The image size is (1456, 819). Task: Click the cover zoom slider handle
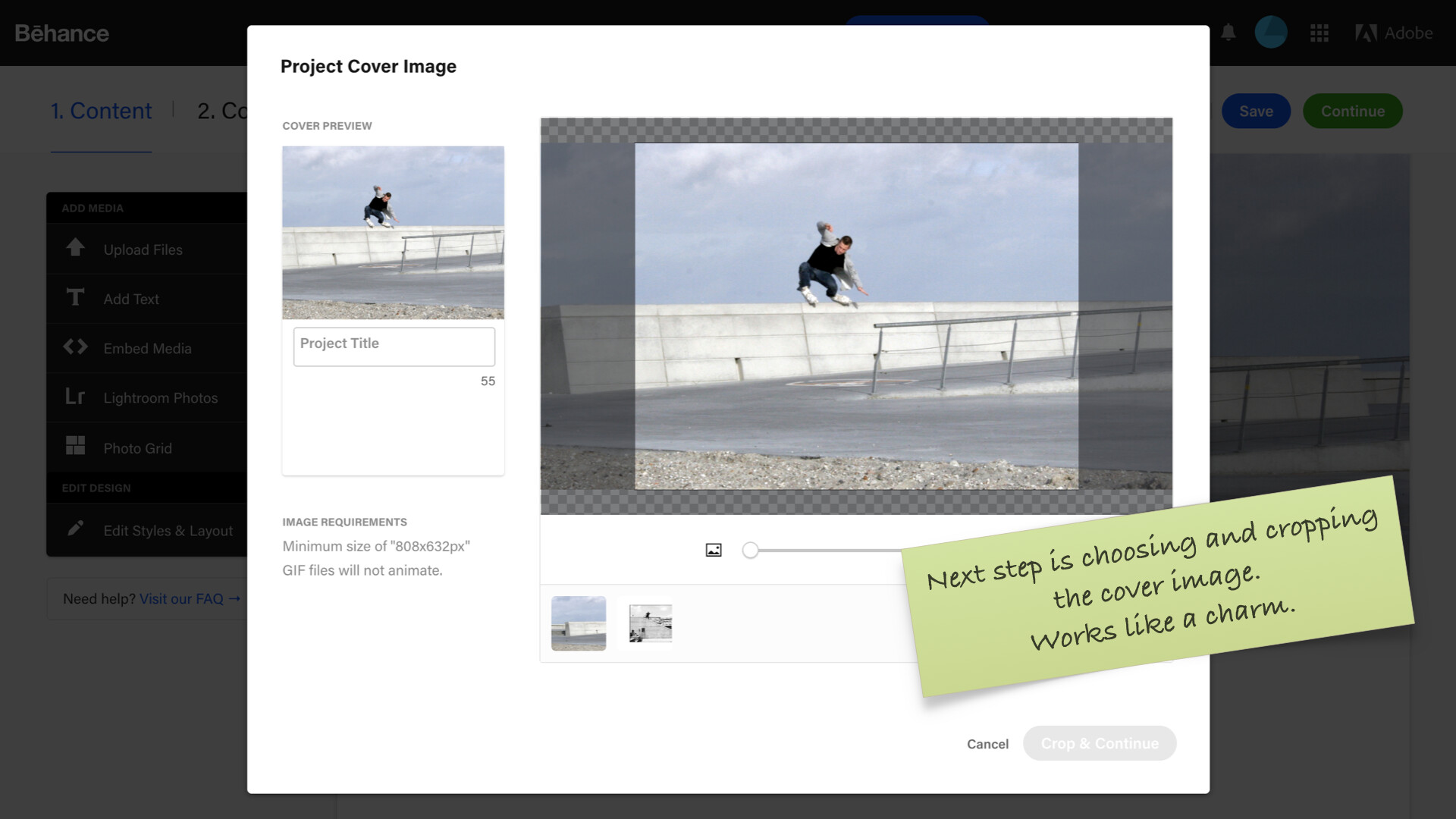750,551
